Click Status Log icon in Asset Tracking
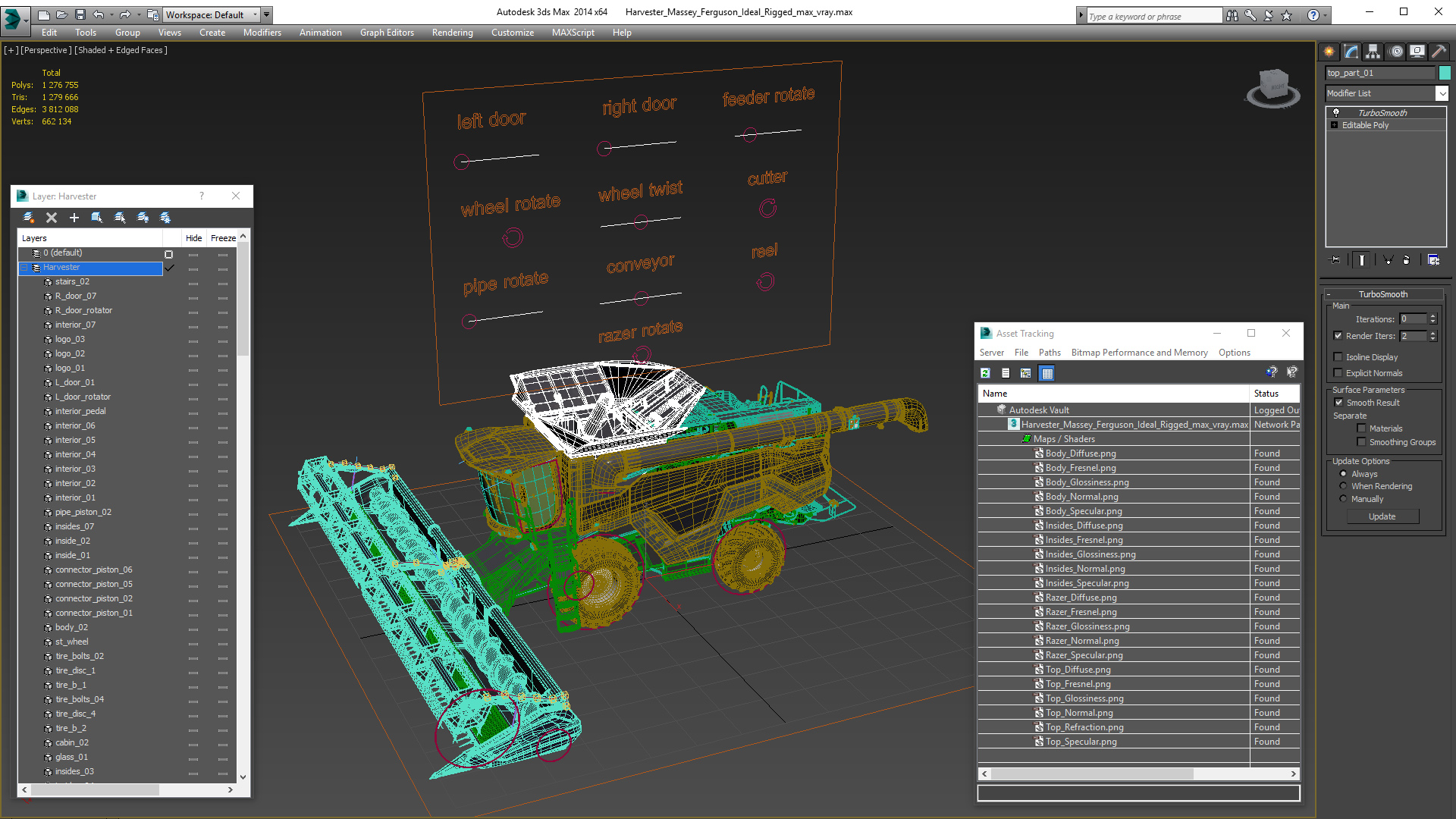 click(x=1006, y=373)
